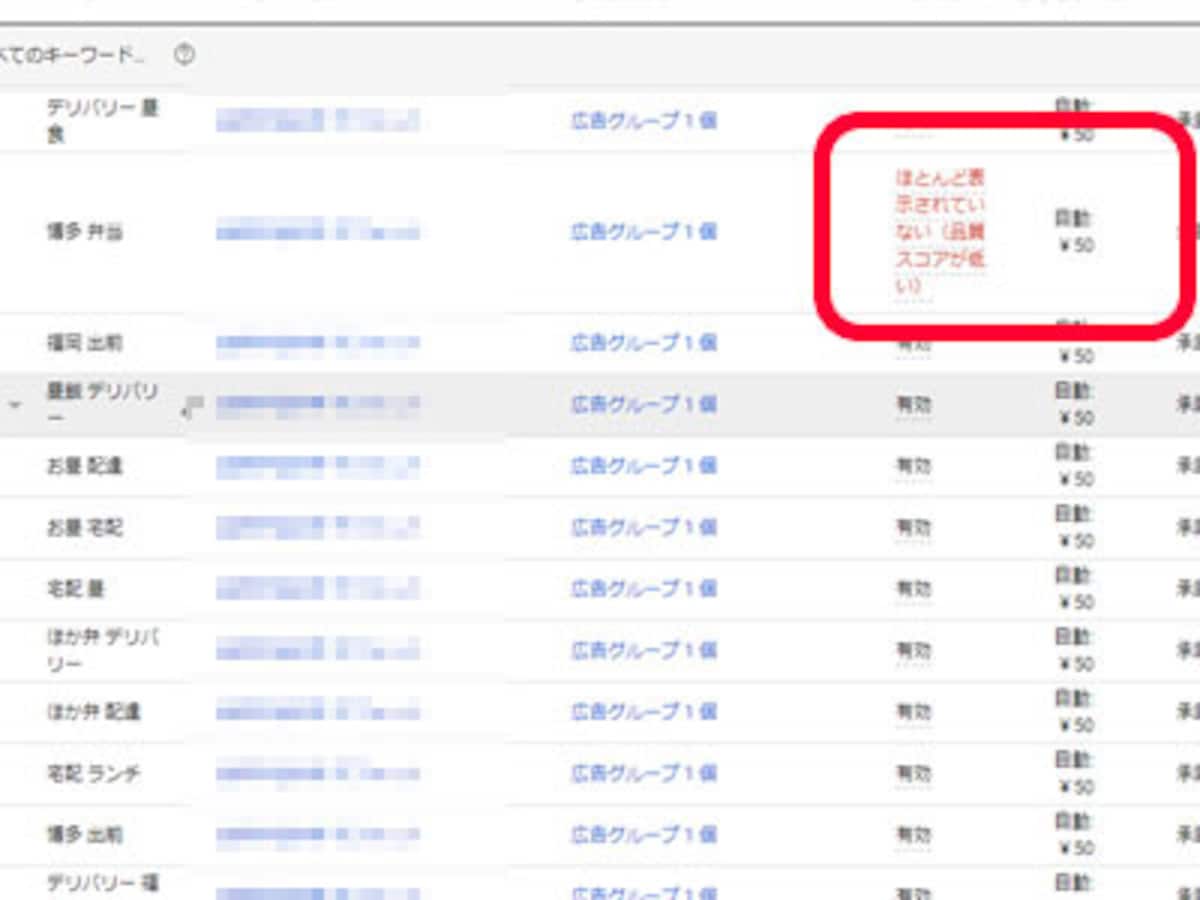The width and height of the screenshot is (1200, 900).
Task: Select keyword 宅配 ランチ
Action: coord(94,773)
